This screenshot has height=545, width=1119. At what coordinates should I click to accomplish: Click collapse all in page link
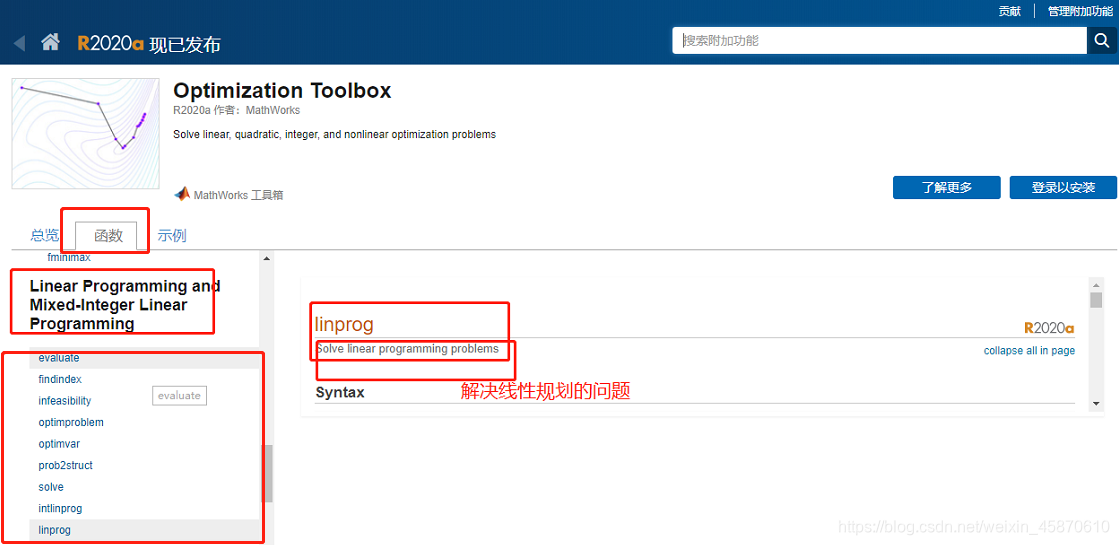[1029, 350]
